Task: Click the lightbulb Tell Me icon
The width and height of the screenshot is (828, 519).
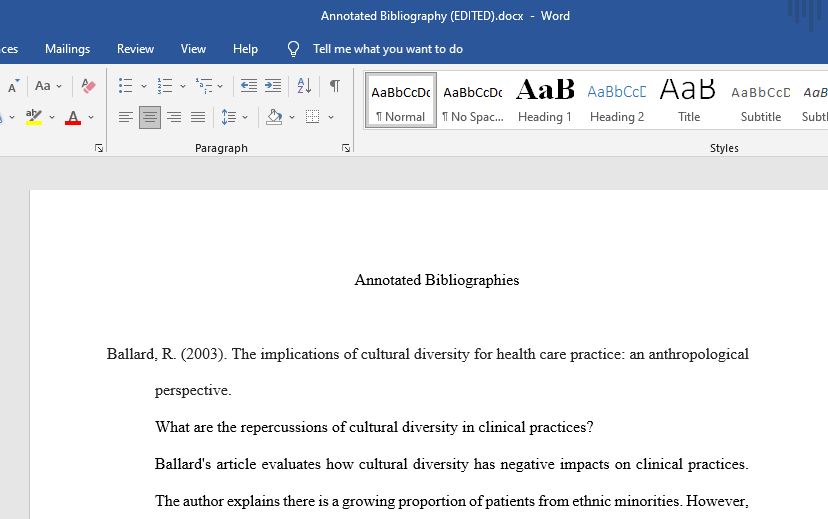Action: tap(293, 49)
